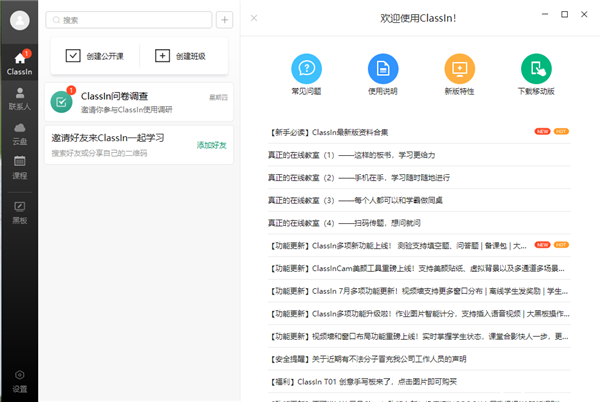Close the welcome panel with X icon

point(254,17)
